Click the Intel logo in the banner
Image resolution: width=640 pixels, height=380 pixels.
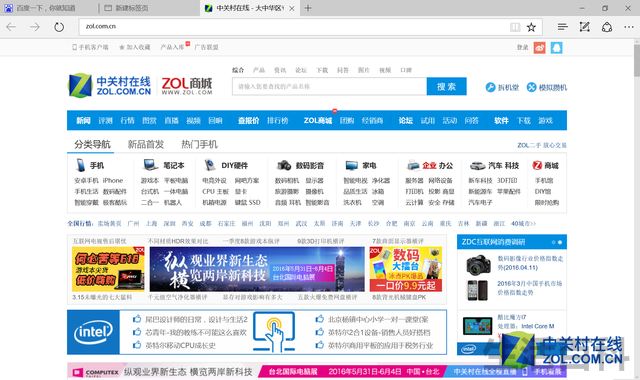pyautogui.click(x=93, y=332)
